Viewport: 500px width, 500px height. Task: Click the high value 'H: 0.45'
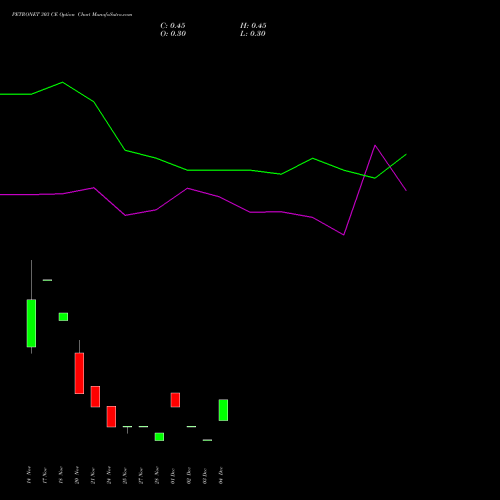pyautogui.click(x=253, y=26)
